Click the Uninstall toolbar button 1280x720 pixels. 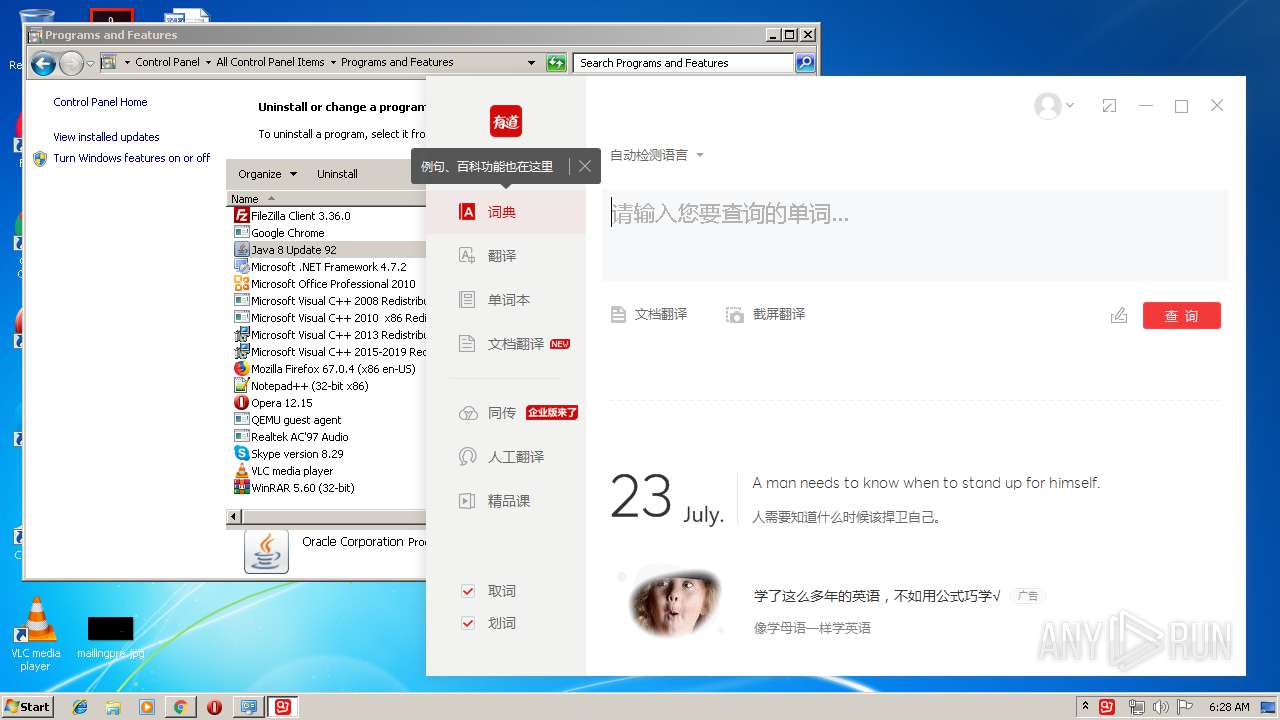337,174
